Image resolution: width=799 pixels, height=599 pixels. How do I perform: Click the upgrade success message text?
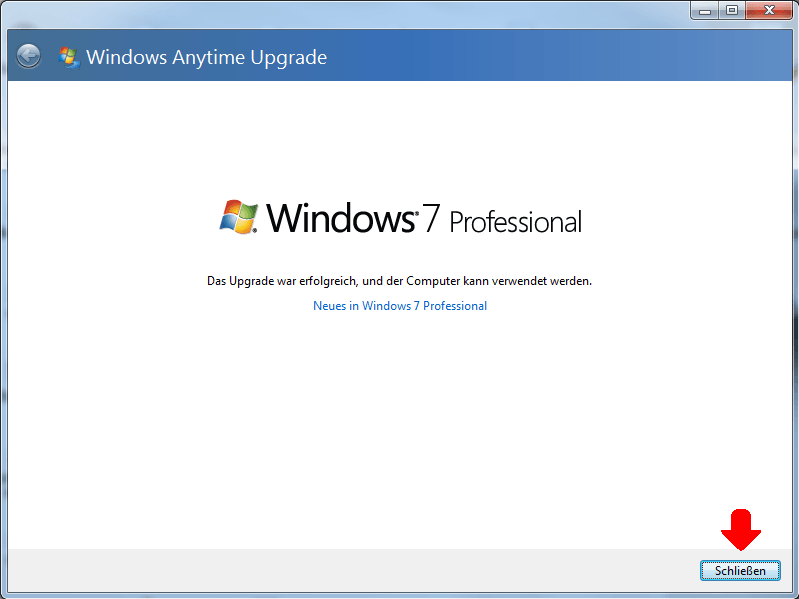click(400, 281)
